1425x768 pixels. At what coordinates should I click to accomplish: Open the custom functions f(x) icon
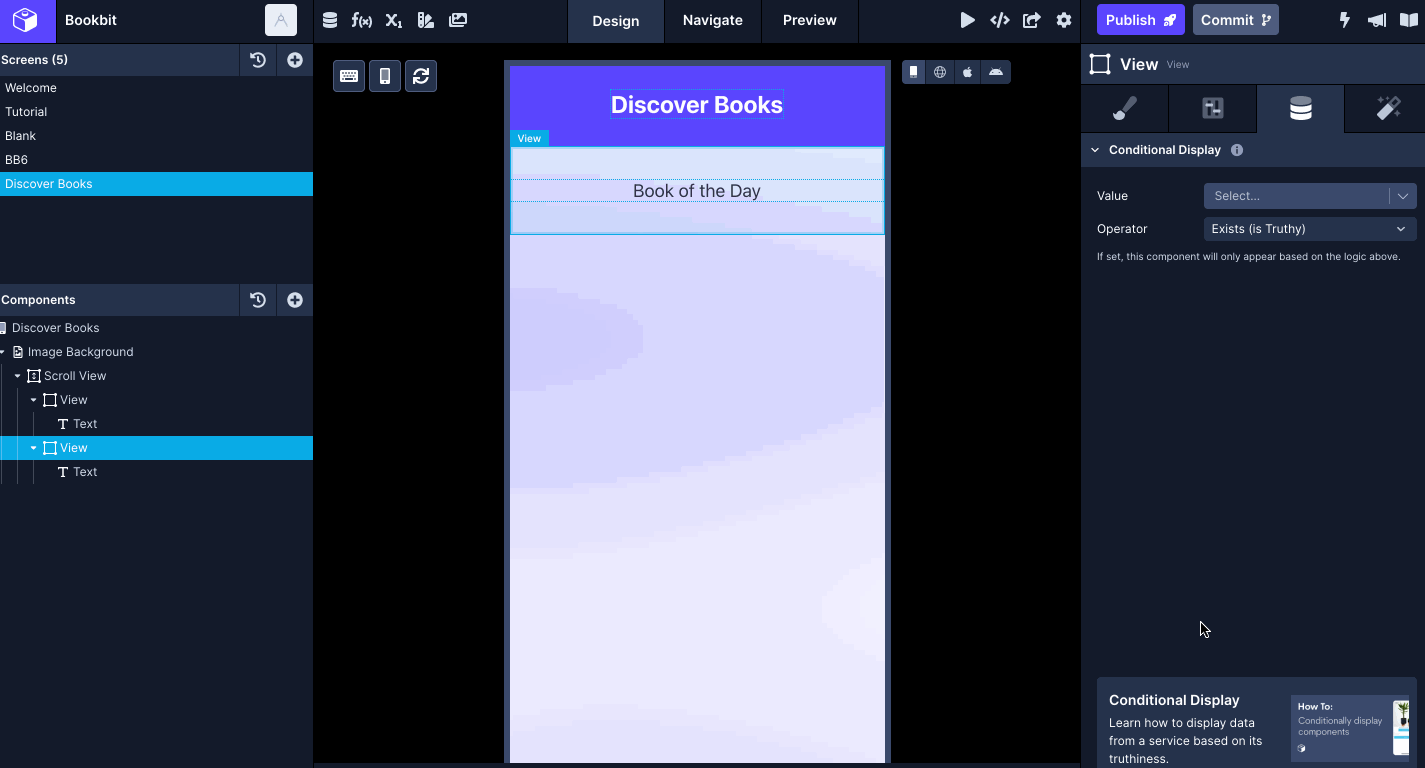pyautogui.click(x=362, y=20)
